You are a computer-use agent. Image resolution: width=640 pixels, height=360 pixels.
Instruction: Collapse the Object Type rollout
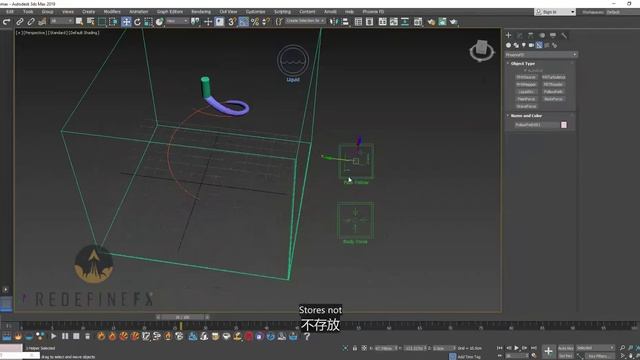pyautogui.click(x=522, y=64)
